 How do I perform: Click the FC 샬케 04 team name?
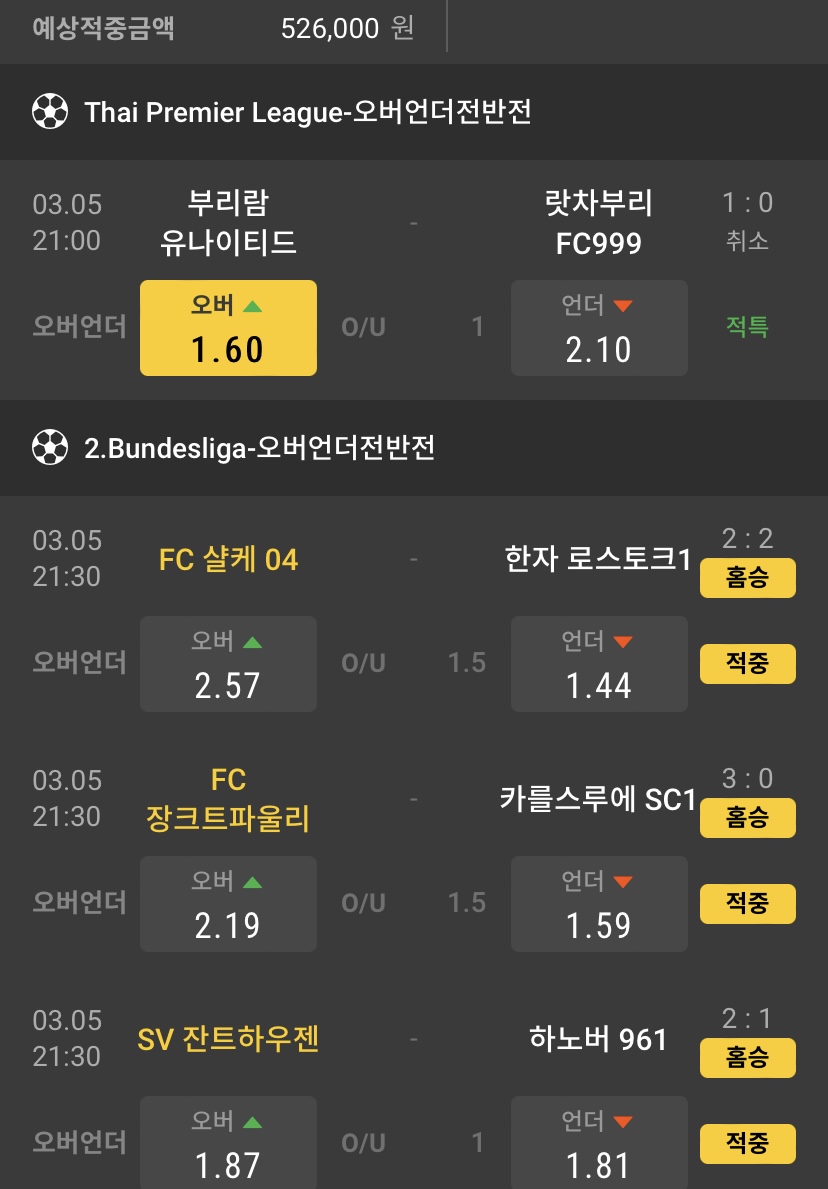point(228,560)
